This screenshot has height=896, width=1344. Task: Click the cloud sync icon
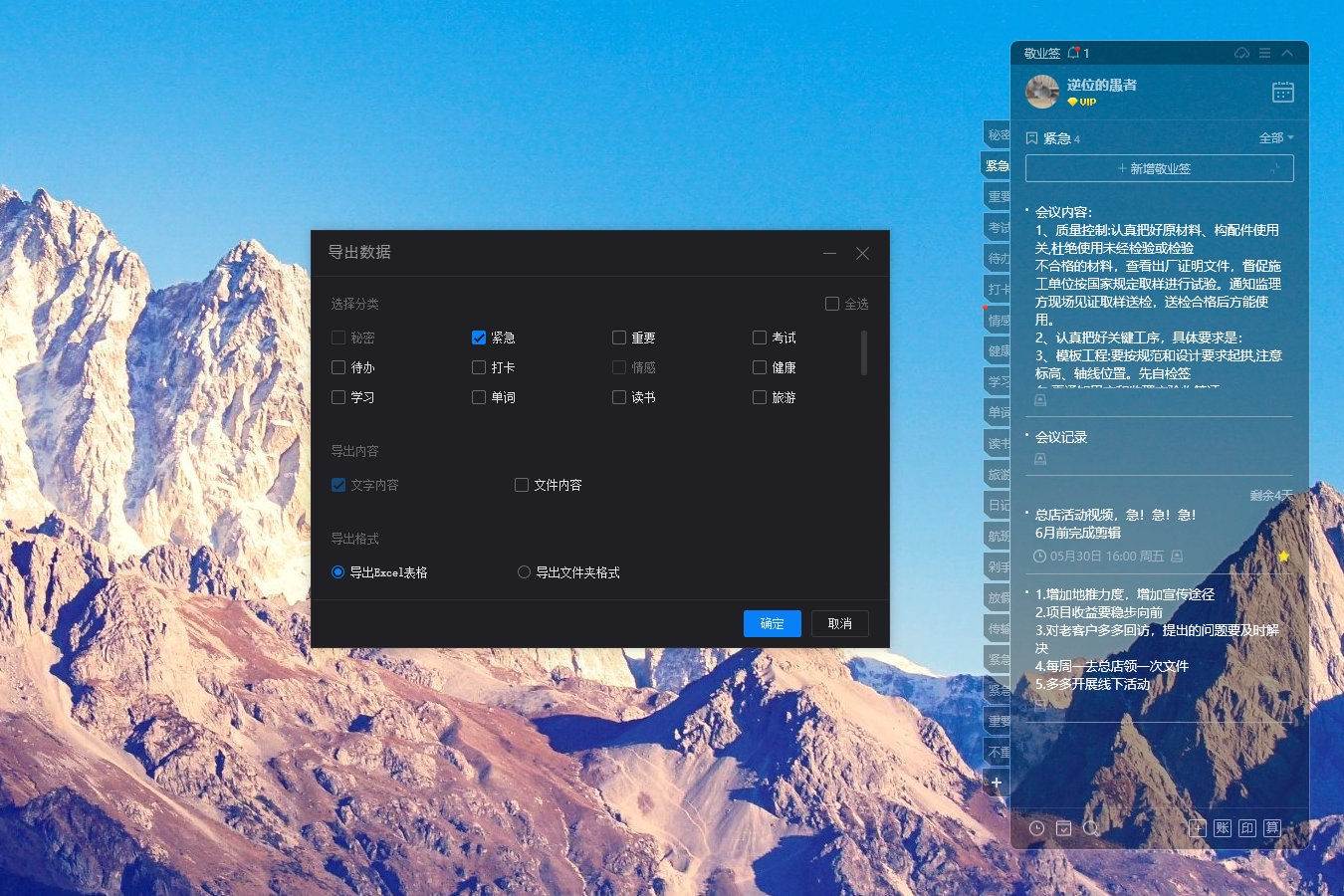coord(1241,53)
